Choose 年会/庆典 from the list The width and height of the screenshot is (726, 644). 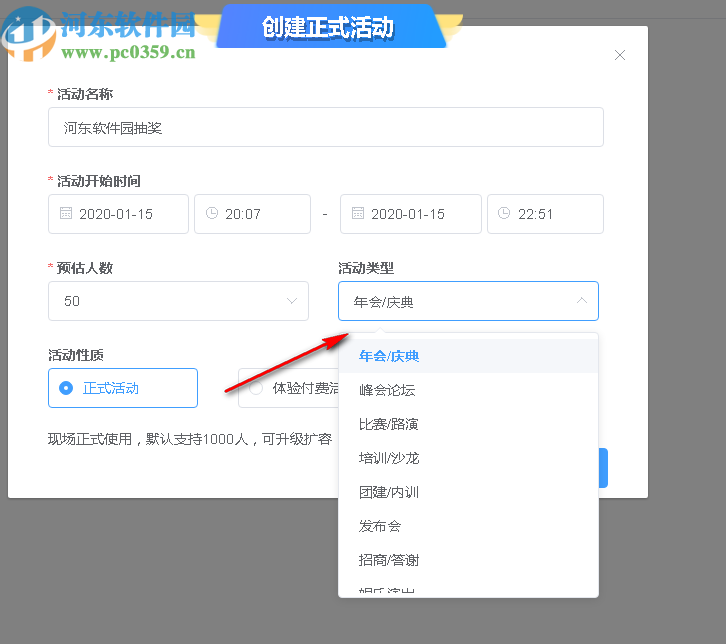[468, 356]
